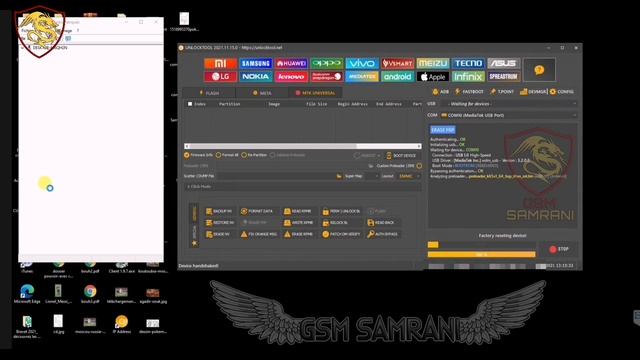Switch to the META tab
The image size is (640, 360).
pyautogui.click(x=262, y=93)
